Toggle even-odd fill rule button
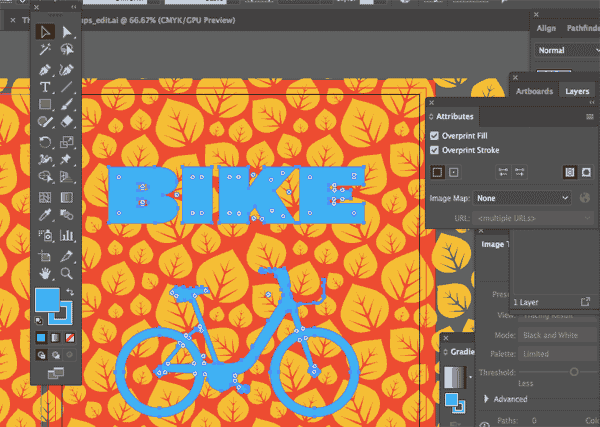The image size is (600, 427). (x=586, y=172)
